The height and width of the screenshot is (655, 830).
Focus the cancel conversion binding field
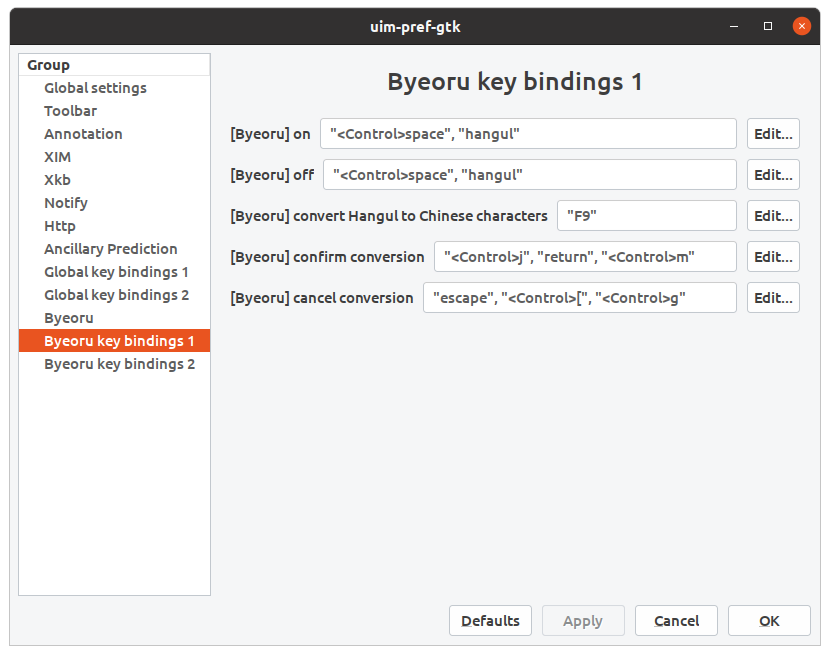pos(580,298)
